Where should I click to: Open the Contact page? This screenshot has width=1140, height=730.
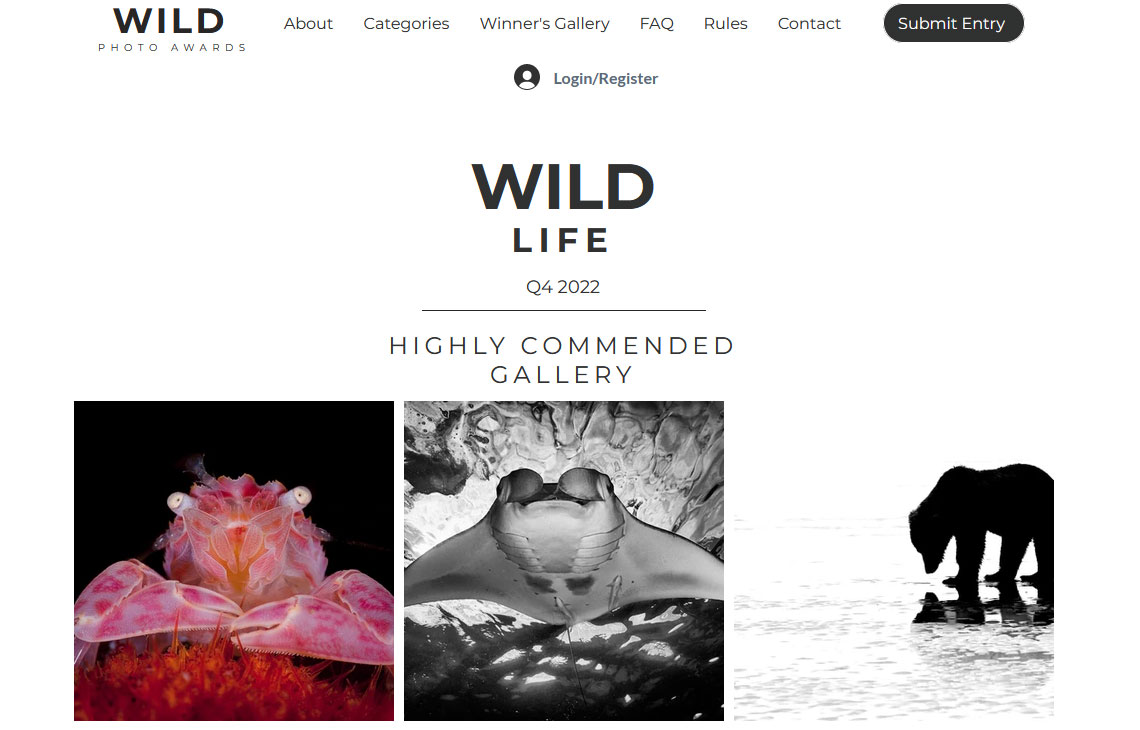(x=809, y=23)
